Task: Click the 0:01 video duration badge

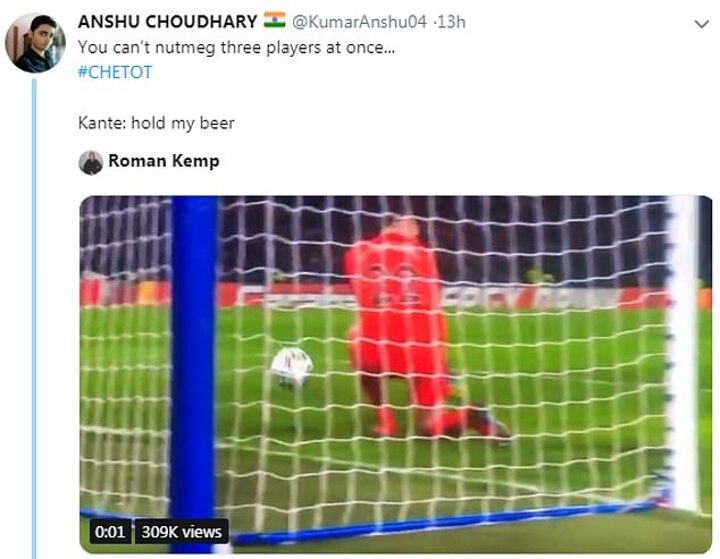Action: [110, 532]
